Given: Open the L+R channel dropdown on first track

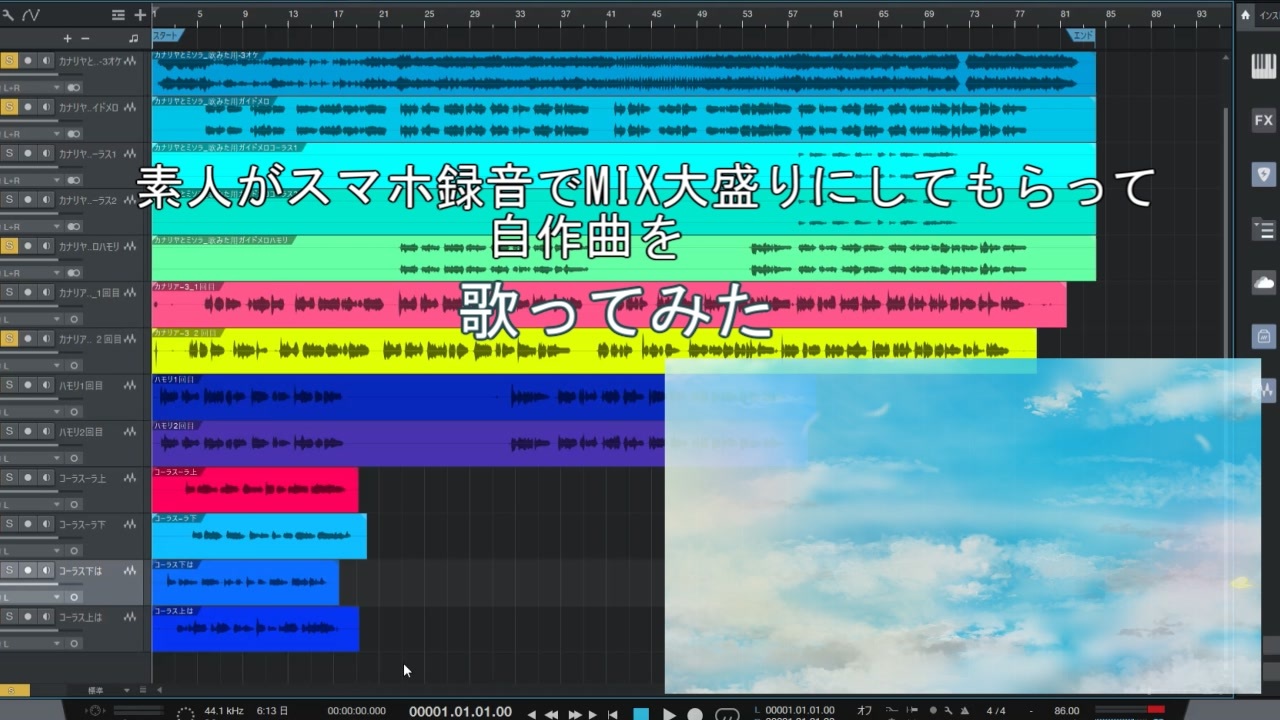Looking at the screenshot, I should click(31, 87).
